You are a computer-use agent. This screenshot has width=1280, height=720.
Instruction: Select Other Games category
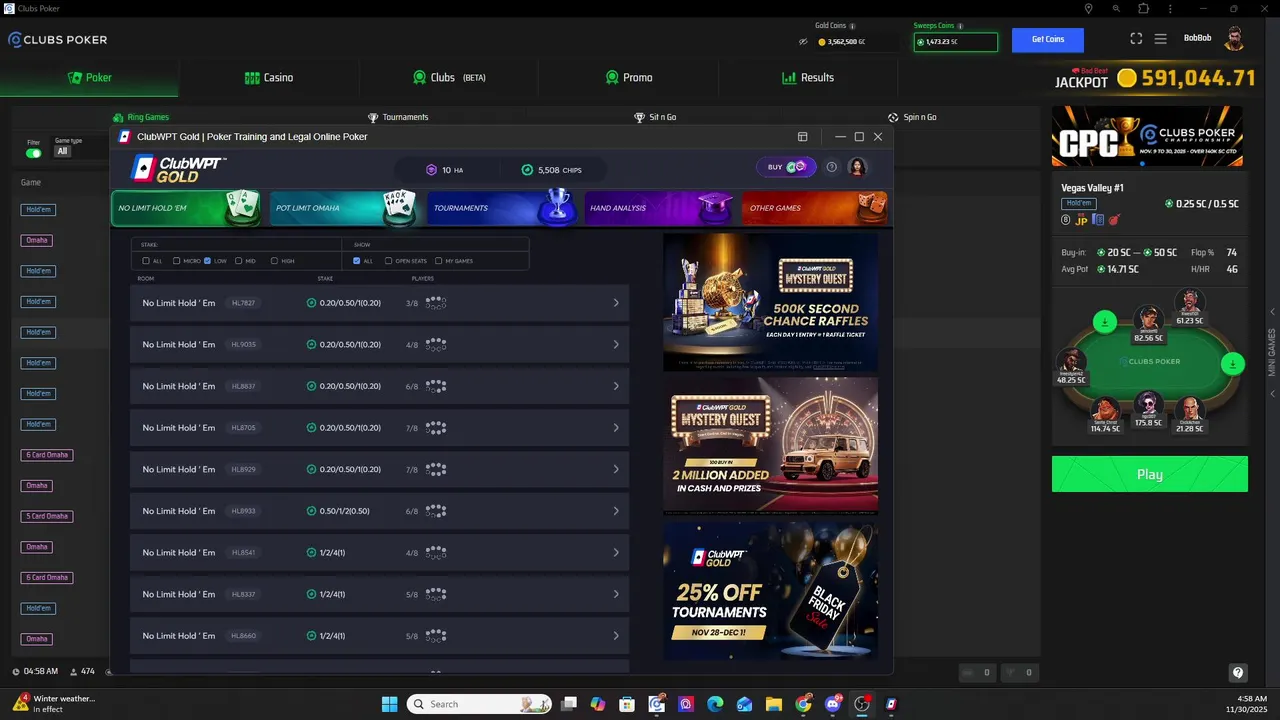pos(816,208)
